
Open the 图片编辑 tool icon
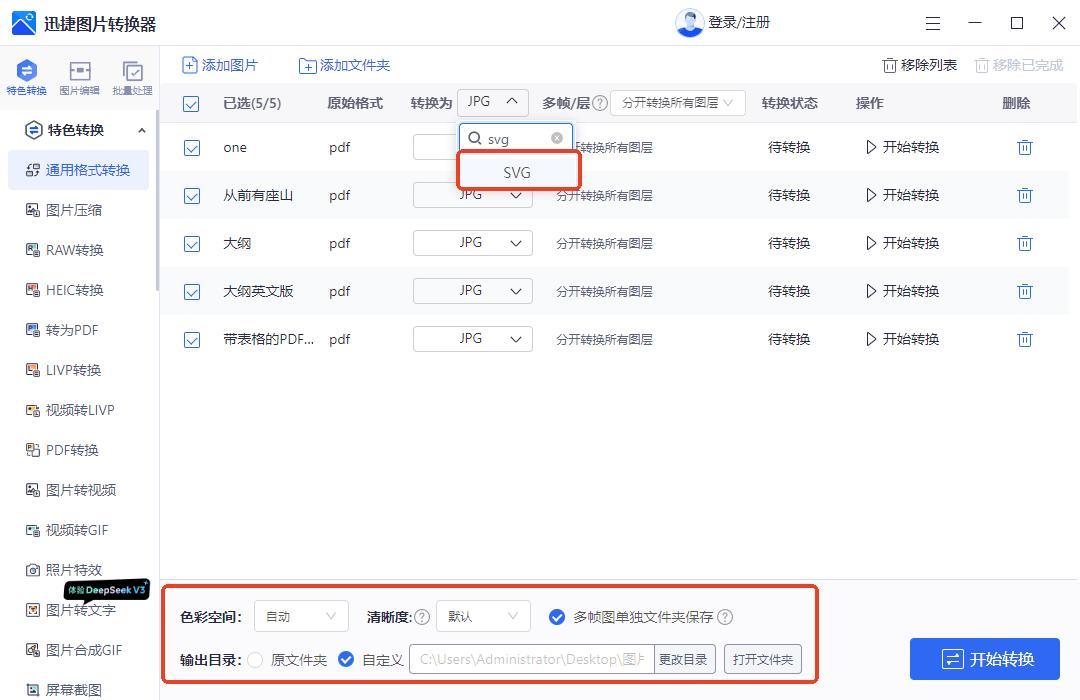click(x=80, y=77)
